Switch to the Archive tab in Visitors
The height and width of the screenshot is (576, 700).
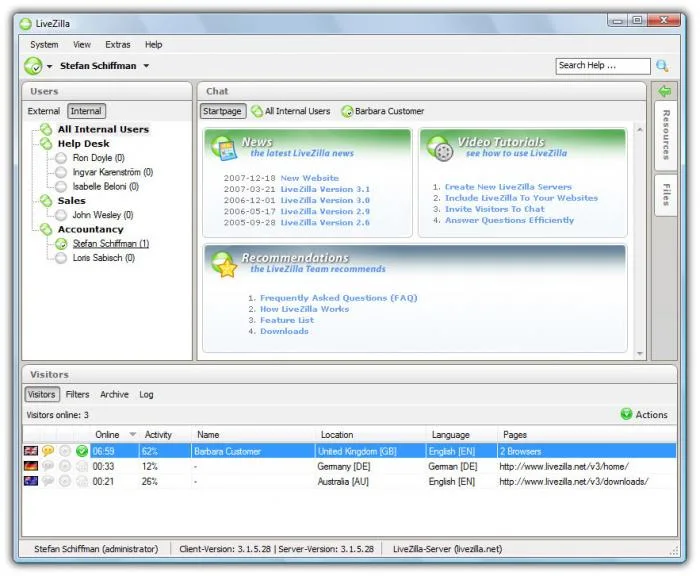pos(114,394)
